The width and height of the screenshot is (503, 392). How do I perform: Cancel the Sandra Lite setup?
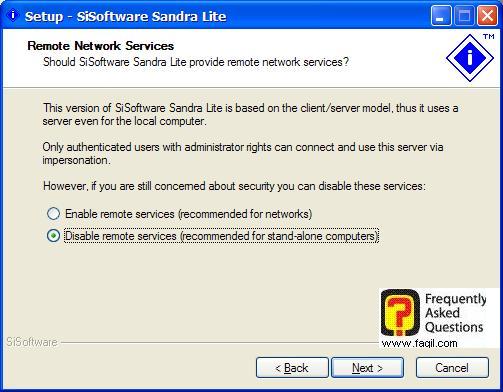(x=452, y=368)
